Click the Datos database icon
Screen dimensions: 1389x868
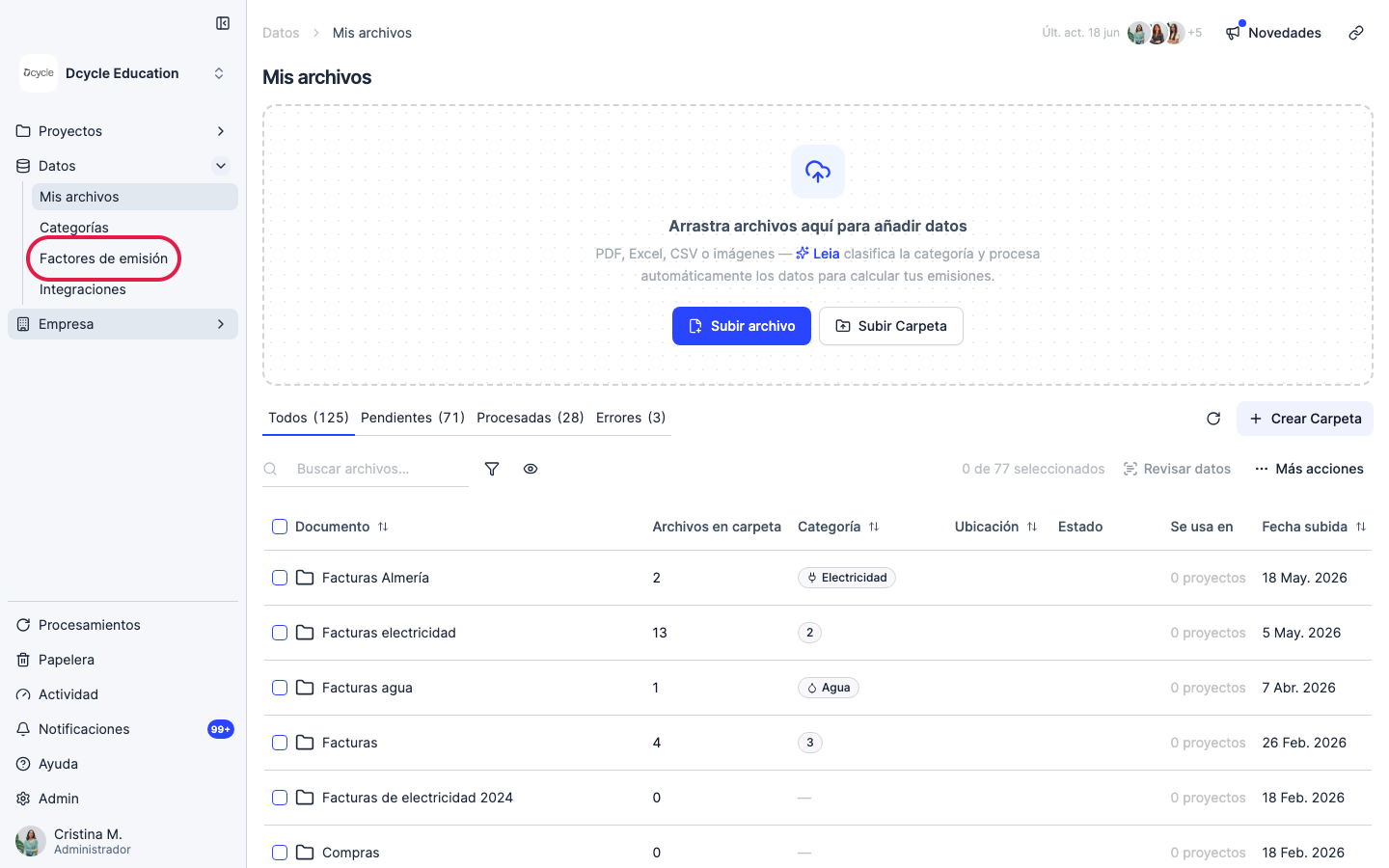pos(23,166)
